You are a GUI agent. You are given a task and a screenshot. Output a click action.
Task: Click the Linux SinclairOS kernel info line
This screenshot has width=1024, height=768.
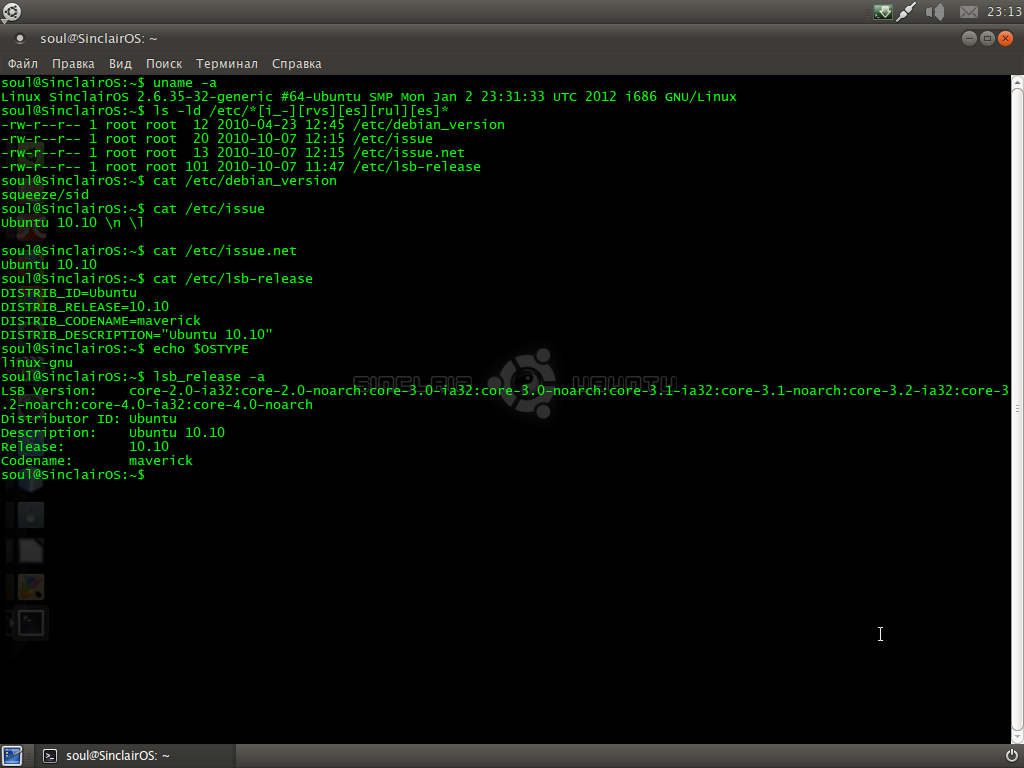click(369, 97)
